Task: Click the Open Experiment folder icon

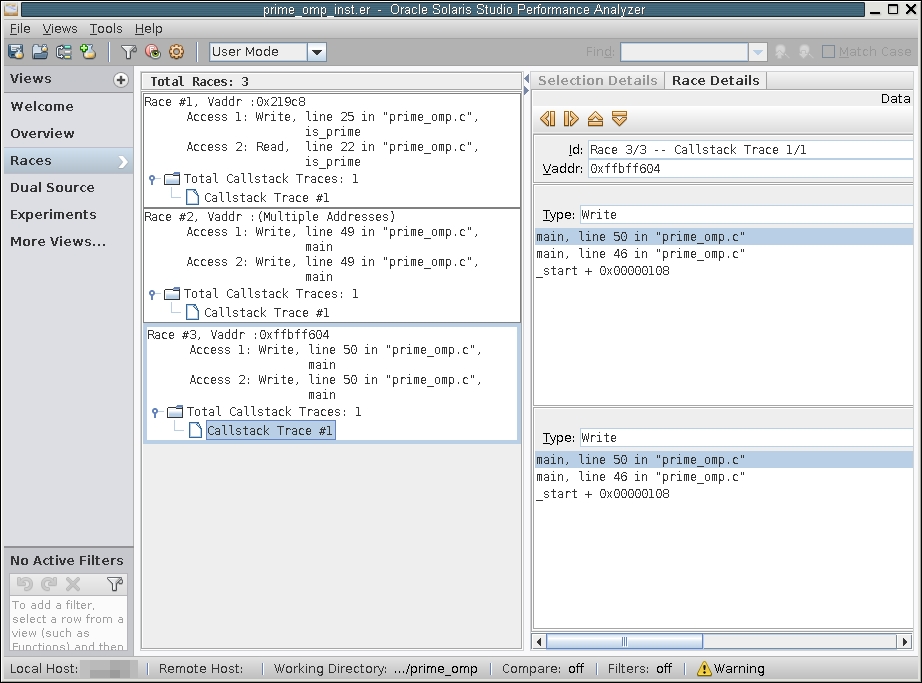Action: tap(40, 52)
